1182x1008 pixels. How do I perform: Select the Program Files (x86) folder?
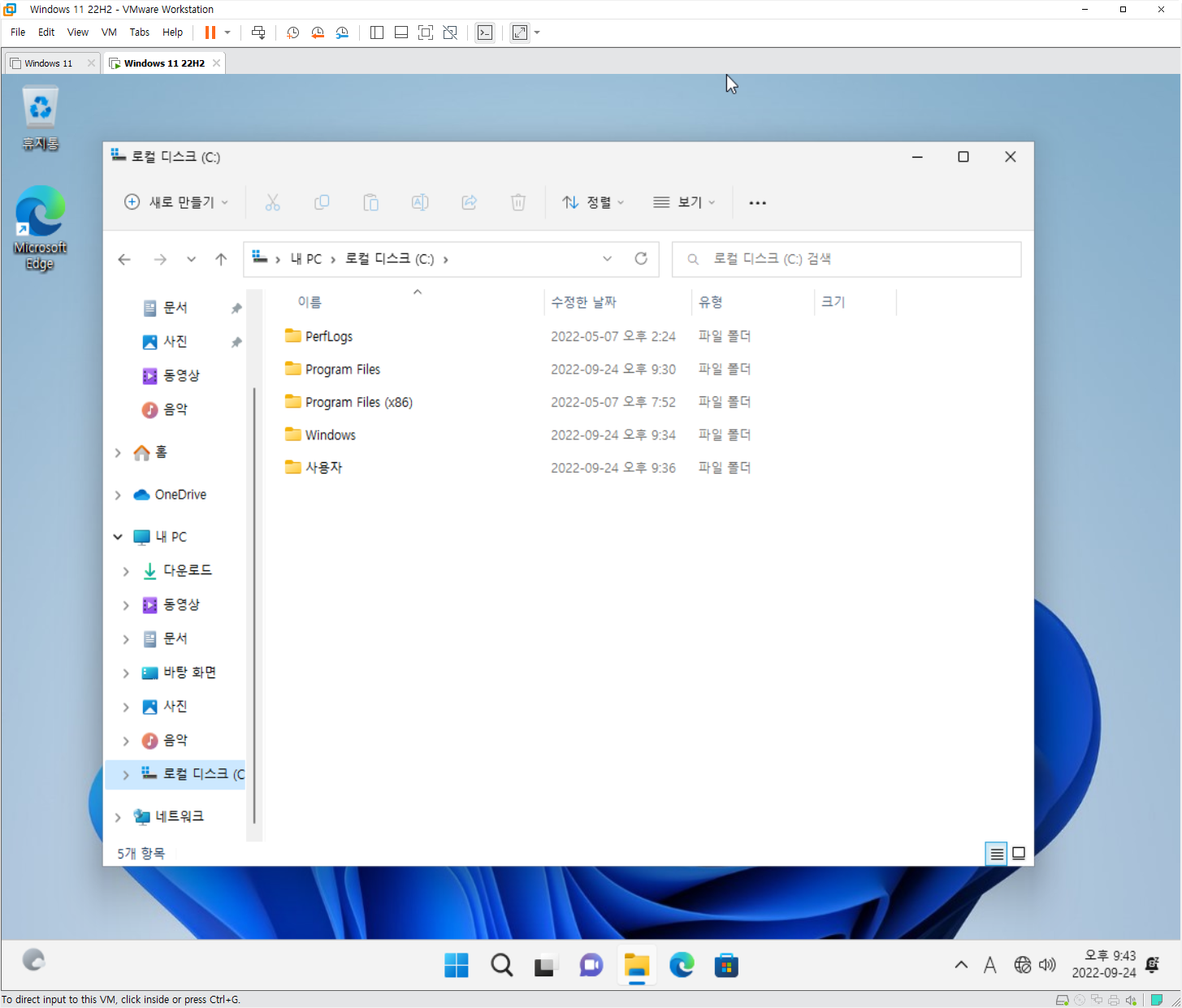(x=349, y=402)
